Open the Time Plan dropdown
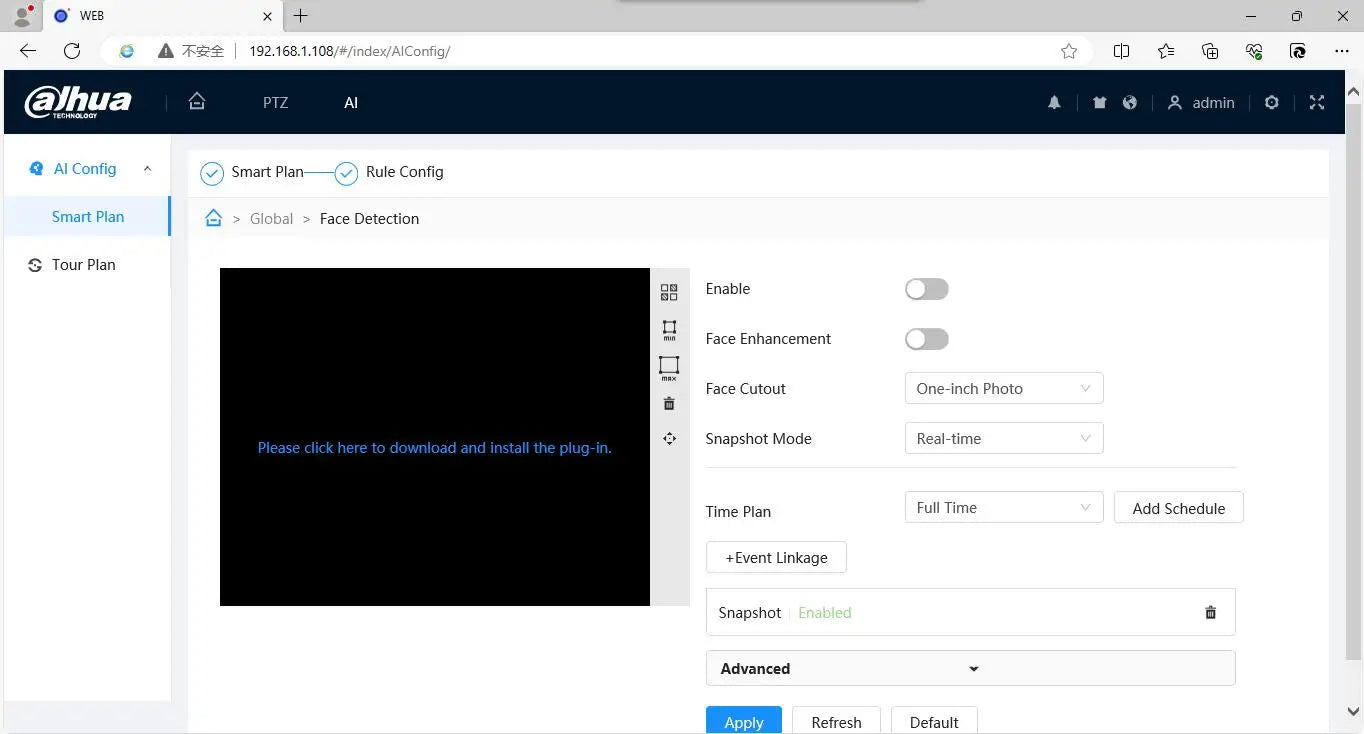This screenshot has height=734, width=1364. (x=1003, y=508)
